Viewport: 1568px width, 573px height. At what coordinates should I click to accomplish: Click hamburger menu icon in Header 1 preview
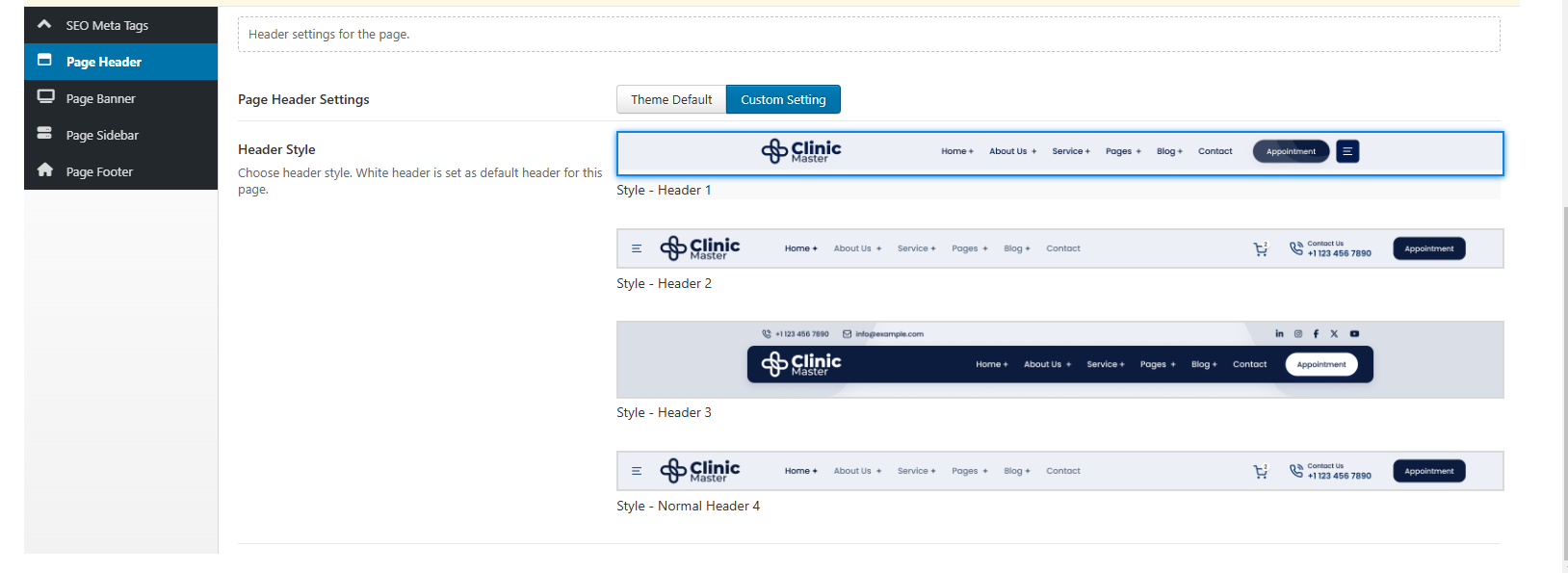point(1347,151)
